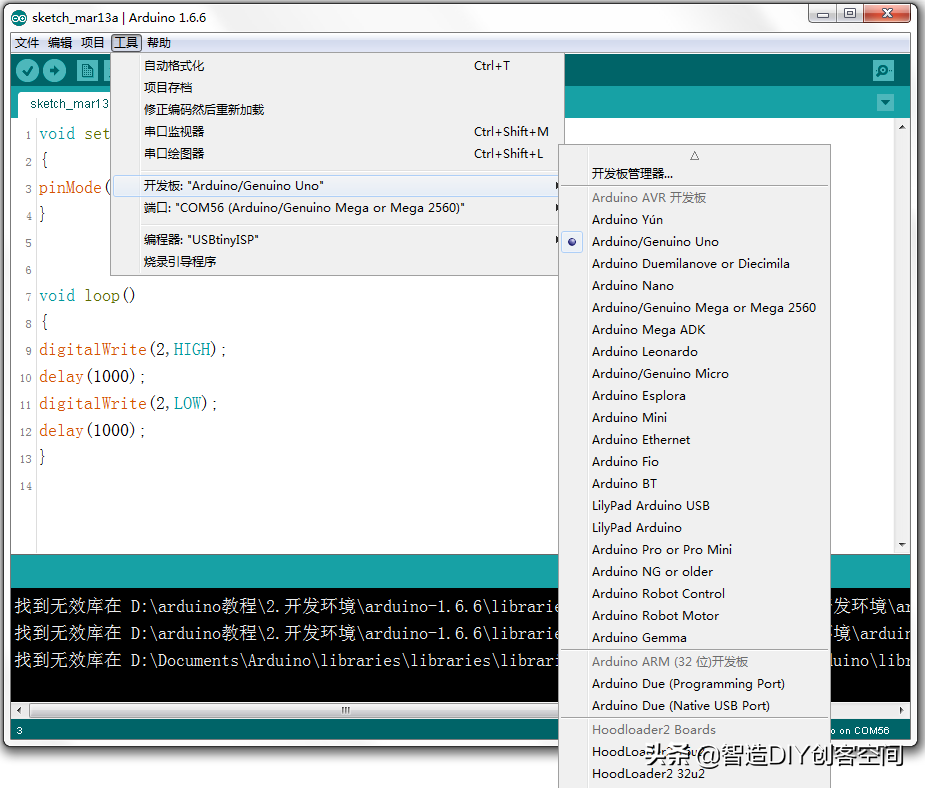The height and width of the screenshot is (788, 925).
Task: Click 烧录引导程序 burn bootloader entry
Action: click(180, 262)
